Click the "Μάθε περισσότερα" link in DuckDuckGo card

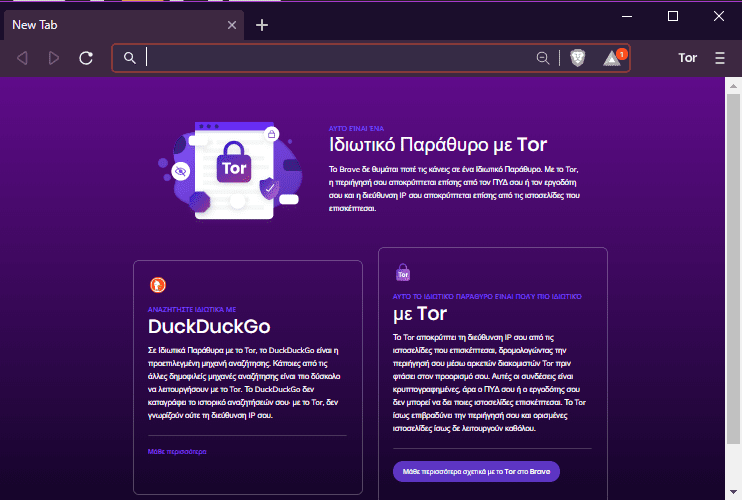(177, 452)
